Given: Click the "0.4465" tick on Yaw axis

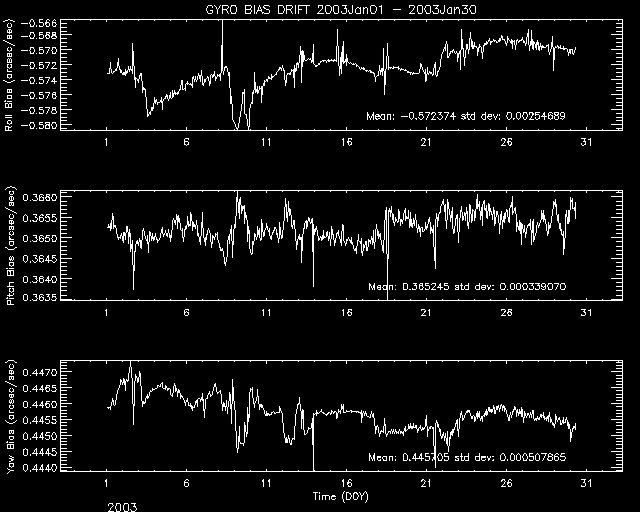Looking at the screenshot, I should 40,388.
